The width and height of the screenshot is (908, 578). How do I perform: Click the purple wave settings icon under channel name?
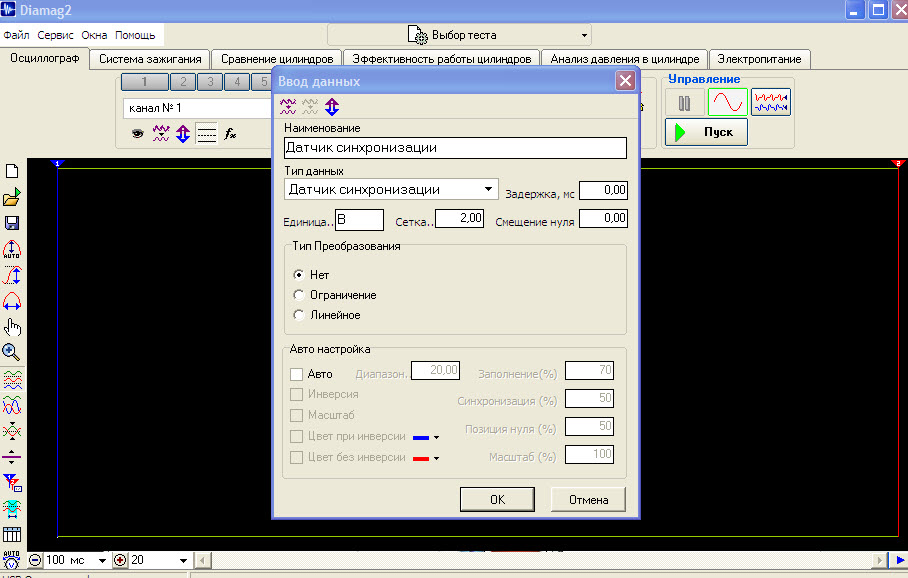[x=161, y=134]
